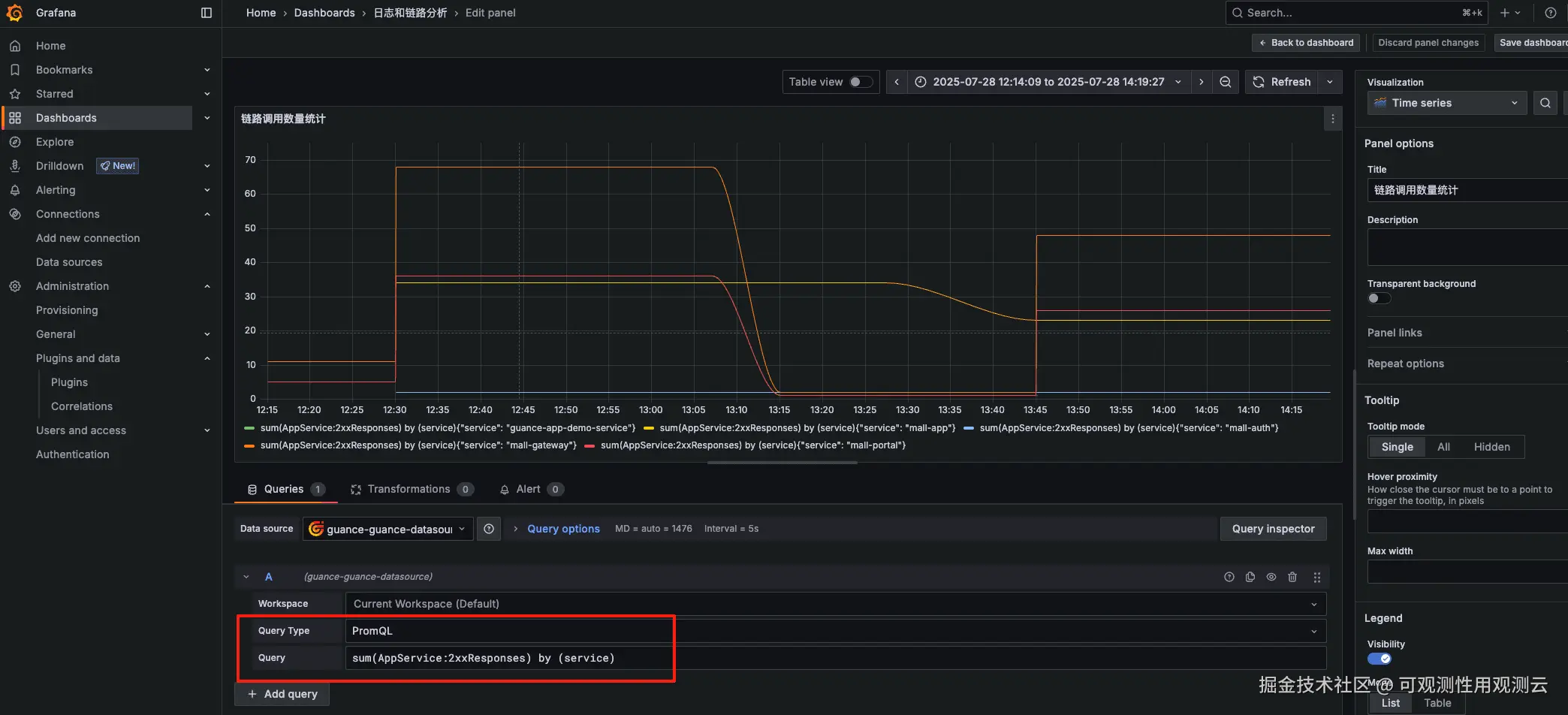The height and width of the screenshot is (715, 1568).
Task: Open the Query Type PromQL dropdown
Action: [x=835, y=631]
